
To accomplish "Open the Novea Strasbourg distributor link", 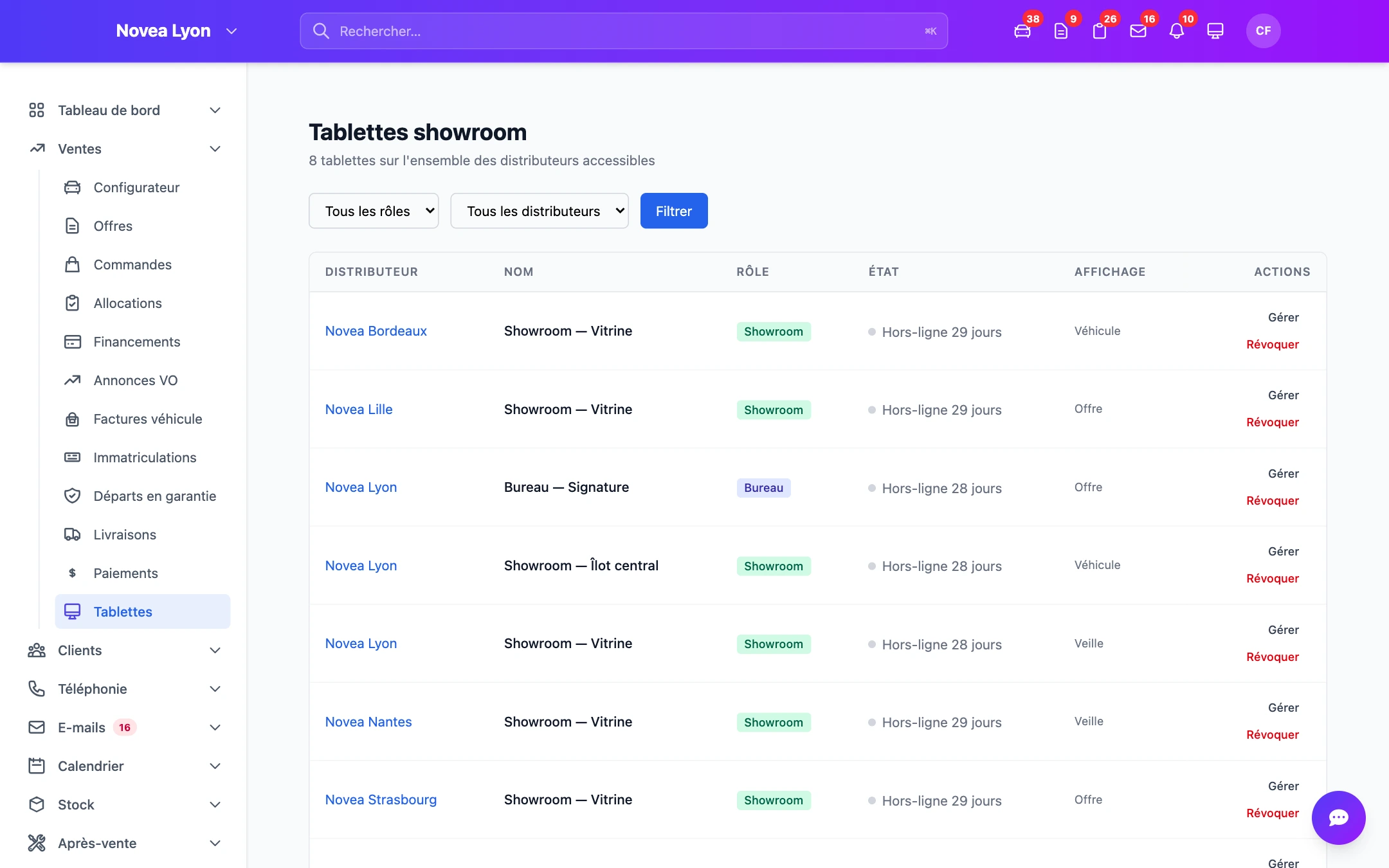I will click(381, 800).
